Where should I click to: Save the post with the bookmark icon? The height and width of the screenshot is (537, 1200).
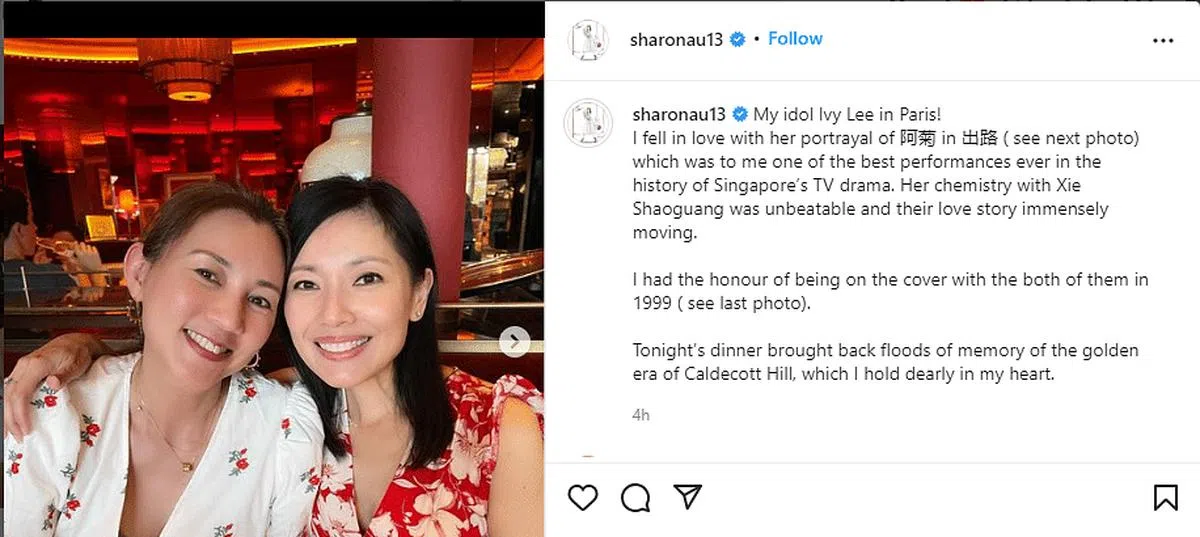(1165, 497)
